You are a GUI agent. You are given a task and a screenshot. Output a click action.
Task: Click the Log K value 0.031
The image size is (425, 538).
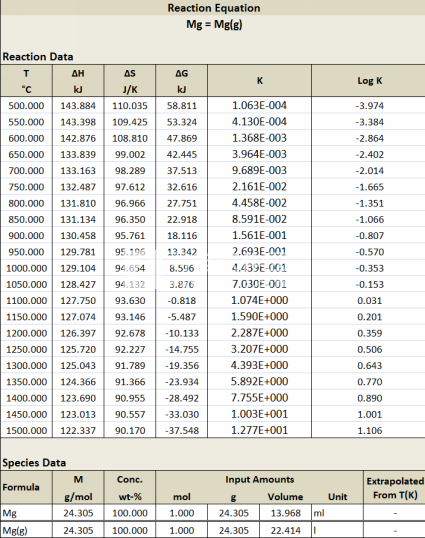click(x=369, y=301)
